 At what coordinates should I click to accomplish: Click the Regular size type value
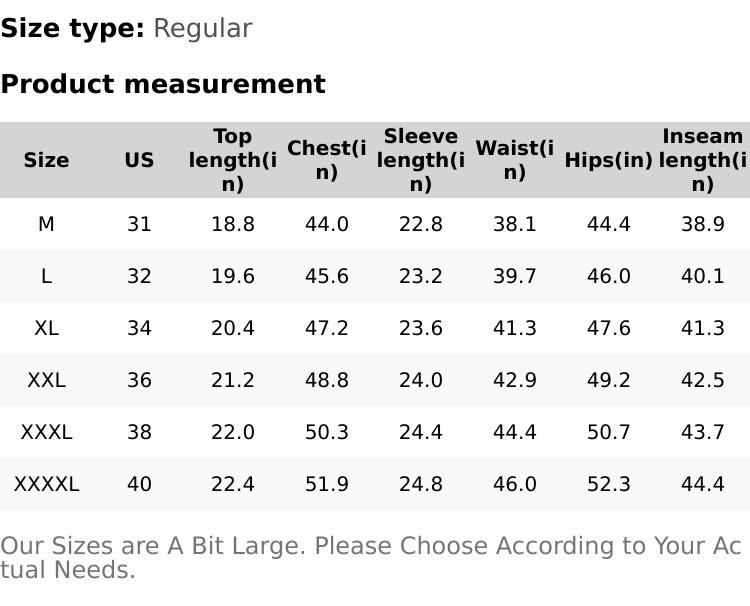point(202,29)
